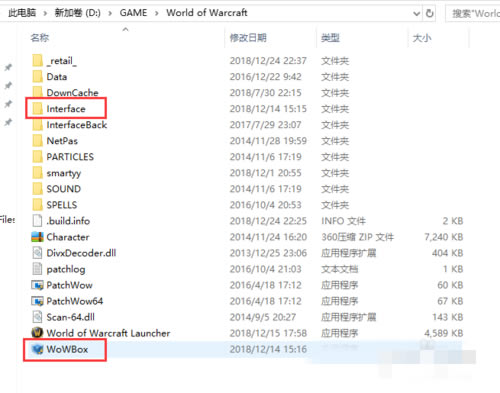This screenshot has height=393, width=500.
Task: Open the address bar history dropdown
Action: coord(416,14)
